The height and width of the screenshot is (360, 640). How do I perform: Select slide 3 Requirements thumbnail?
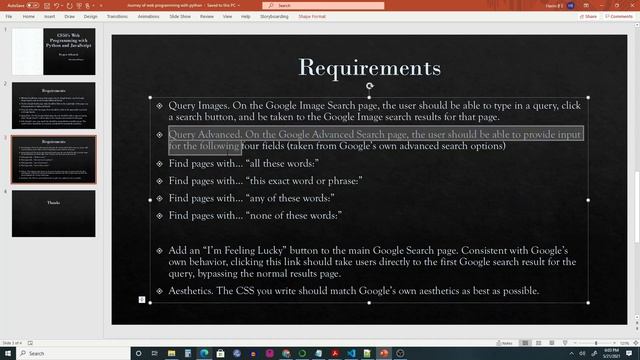[54, 160]
